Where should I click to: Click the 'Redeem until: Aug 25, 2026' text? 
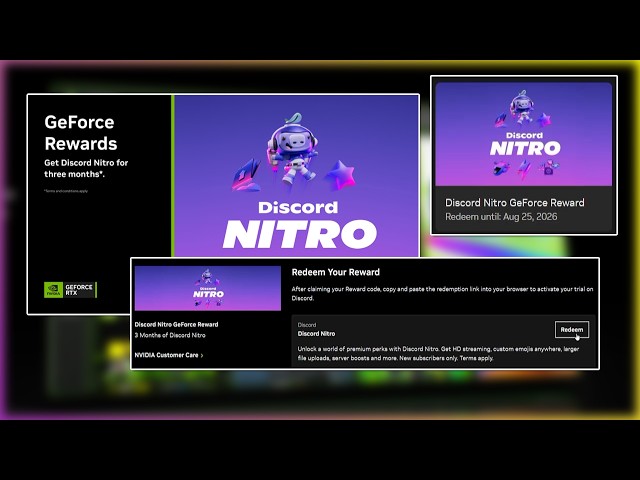coord(501,217)
